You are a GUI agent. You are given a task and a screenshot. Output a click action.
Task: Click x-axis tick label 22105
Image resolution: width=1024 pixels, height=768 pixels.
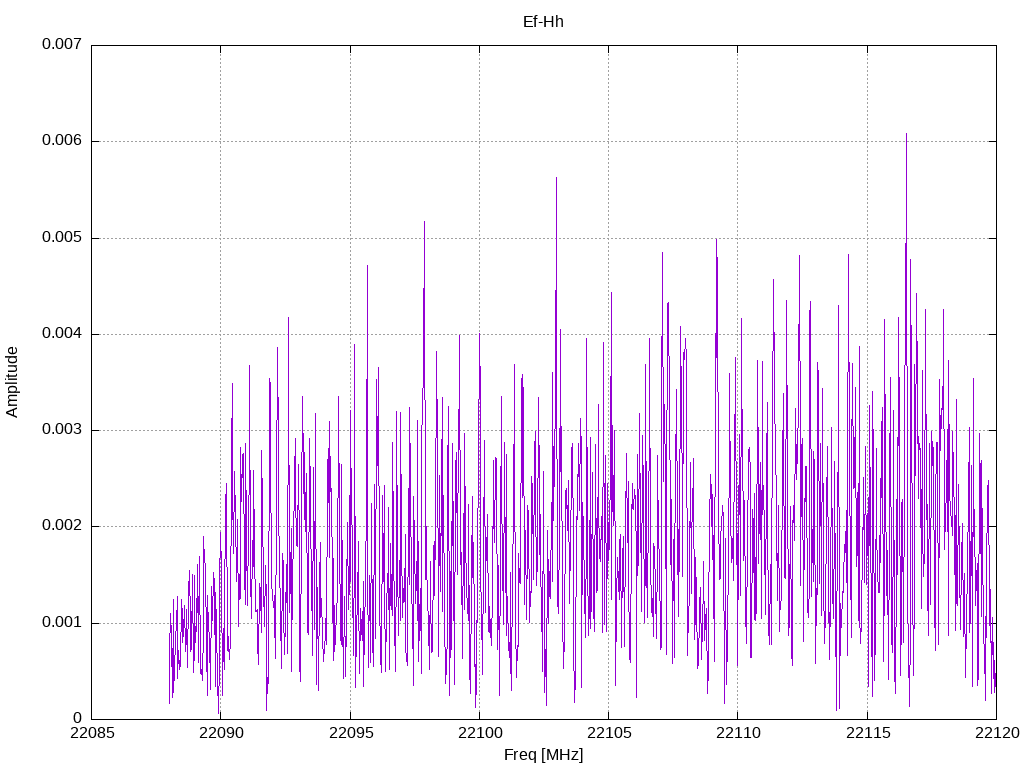[609, 733]
